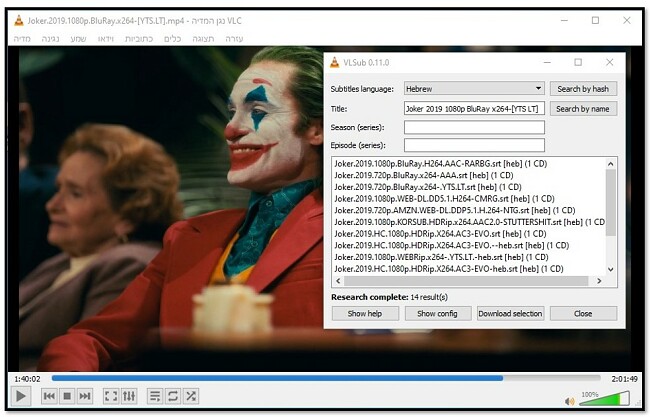Click results list scroll left arrow
The image size is (650, 417).
point(338,281)
